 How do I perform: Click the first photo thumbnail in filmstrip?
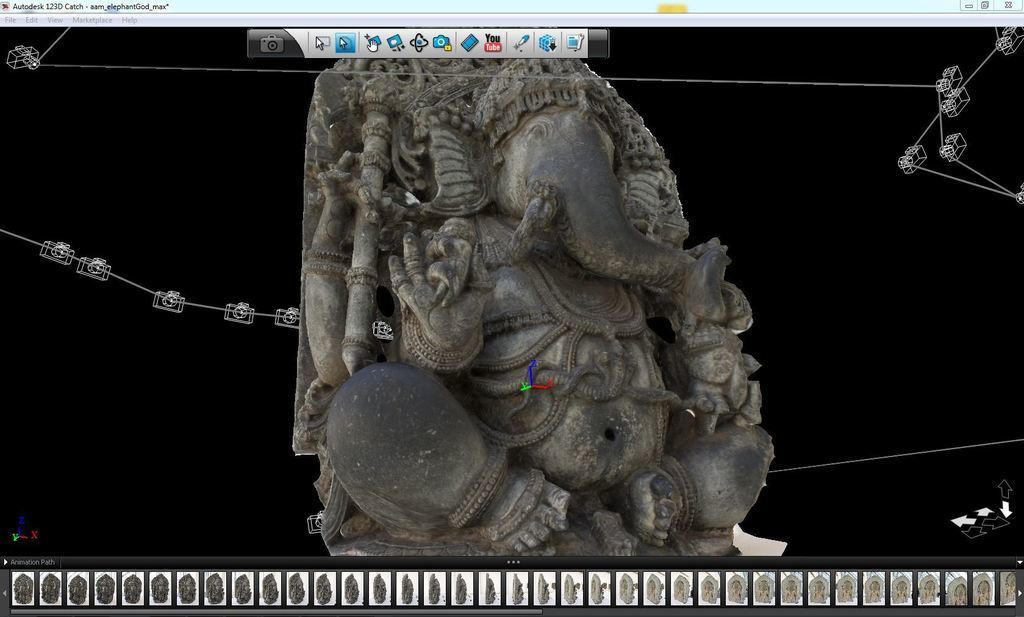click(x=23, y=588)
